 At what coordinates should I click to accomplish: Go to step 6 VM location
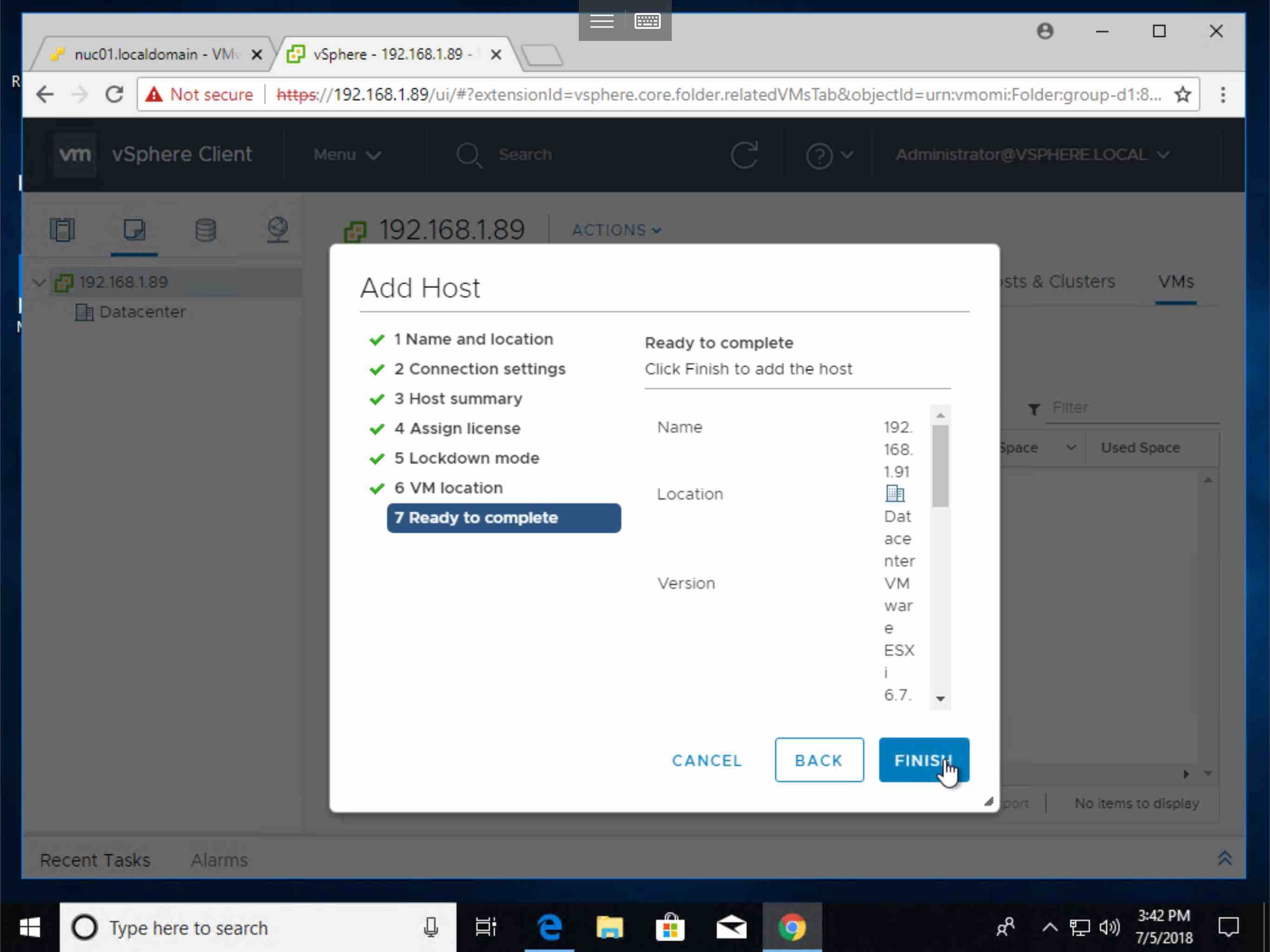[x=449, y=488]
